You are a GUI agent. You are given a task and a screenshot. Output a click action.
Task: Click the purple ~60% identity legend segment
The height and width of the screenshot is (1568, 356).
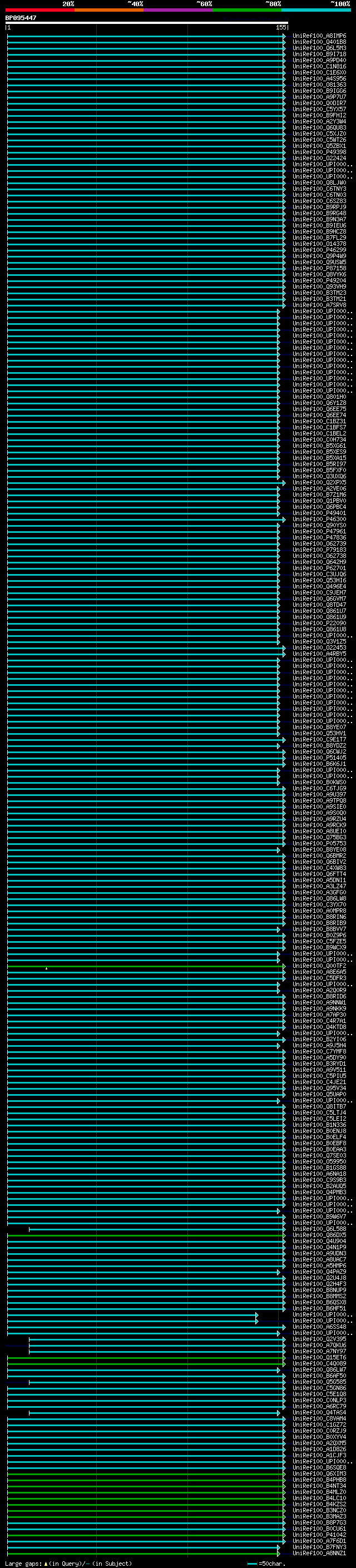[179, 10]
